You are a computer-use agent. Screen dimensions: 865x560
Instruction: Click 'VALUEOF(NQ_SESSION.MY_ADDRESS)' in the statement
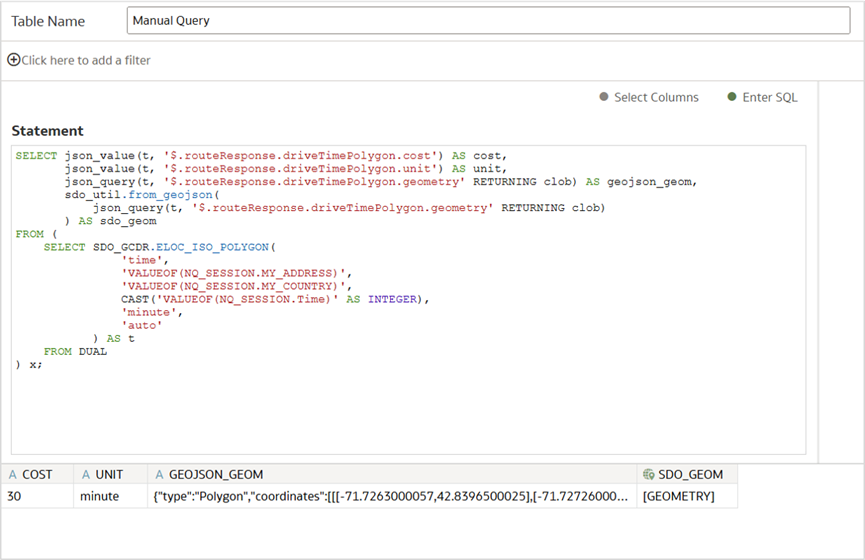point(232,273)
